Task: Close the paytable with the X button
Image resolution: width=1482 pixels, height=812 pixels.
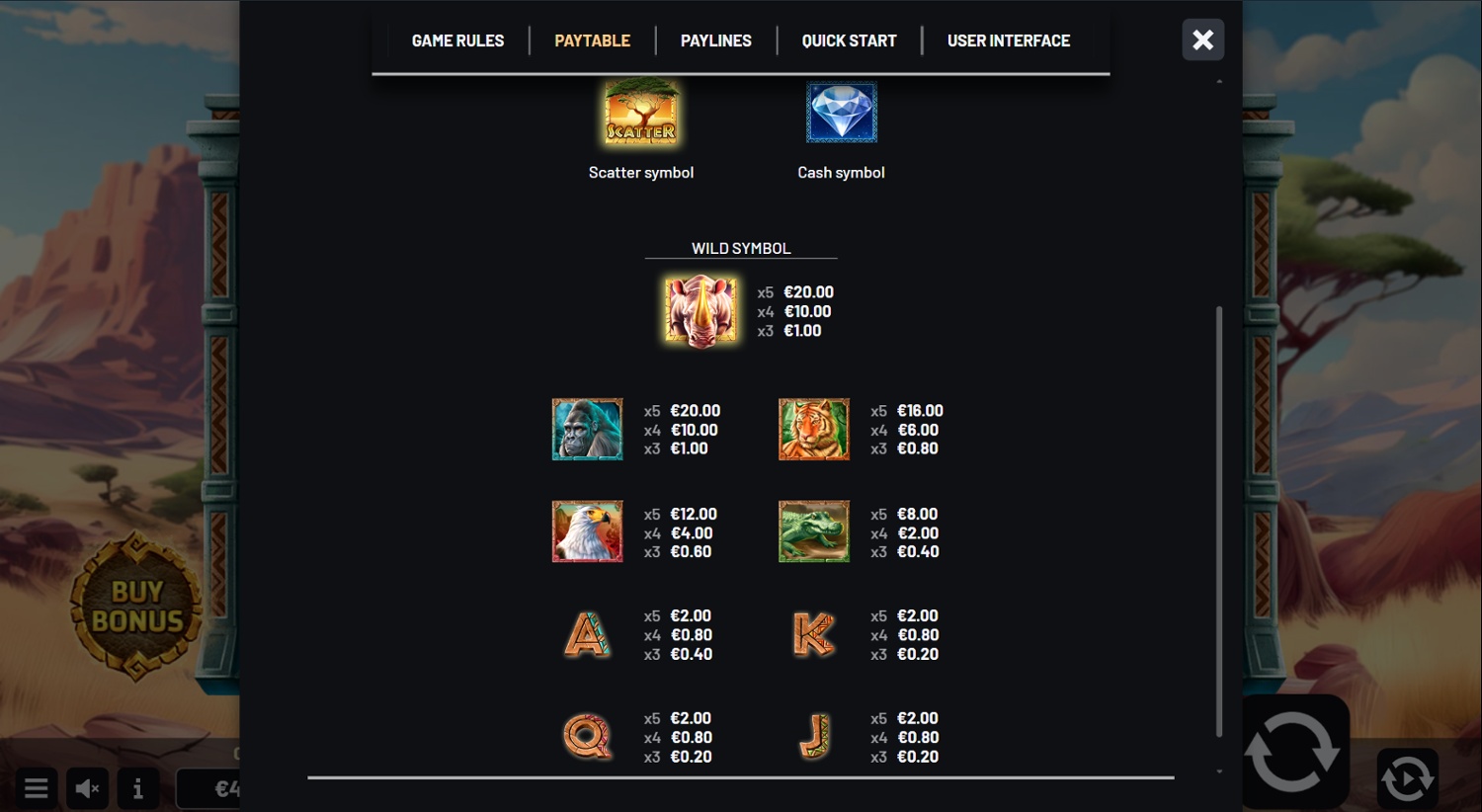Action: tap(1202, 41)
